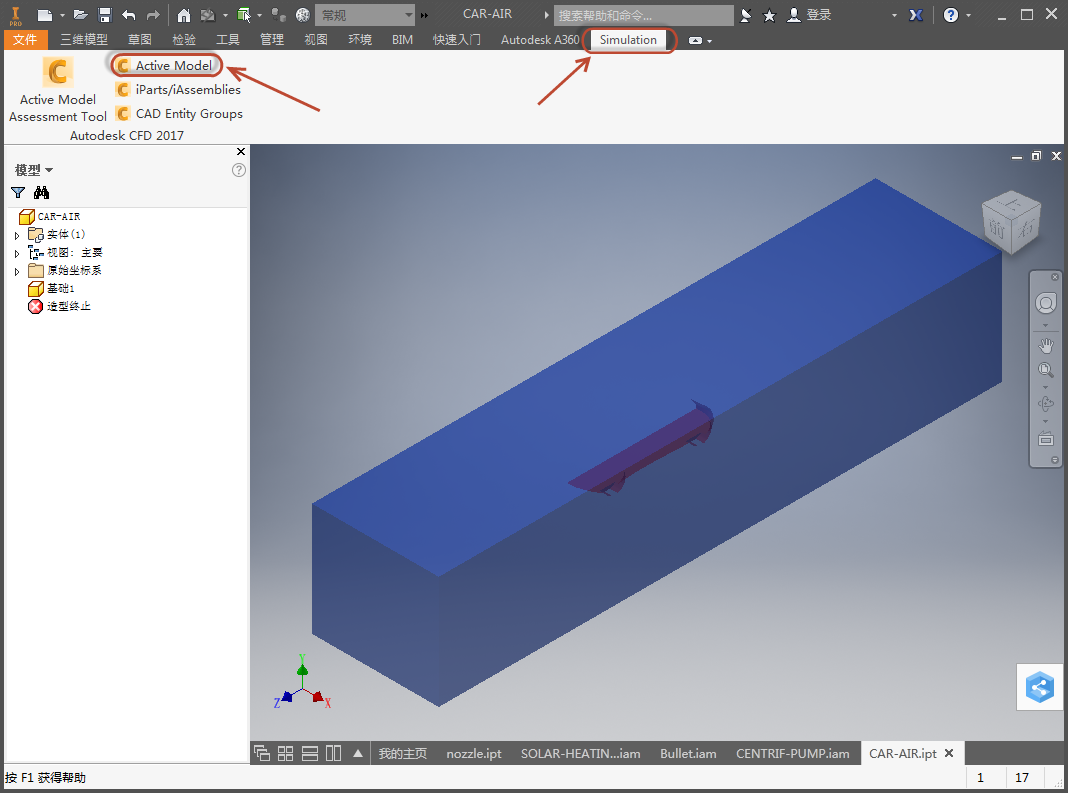Viewport: 1068px width, 793px height.
Task: Select the 造型终止 end-of-part marker
Action: coord(59,307)
